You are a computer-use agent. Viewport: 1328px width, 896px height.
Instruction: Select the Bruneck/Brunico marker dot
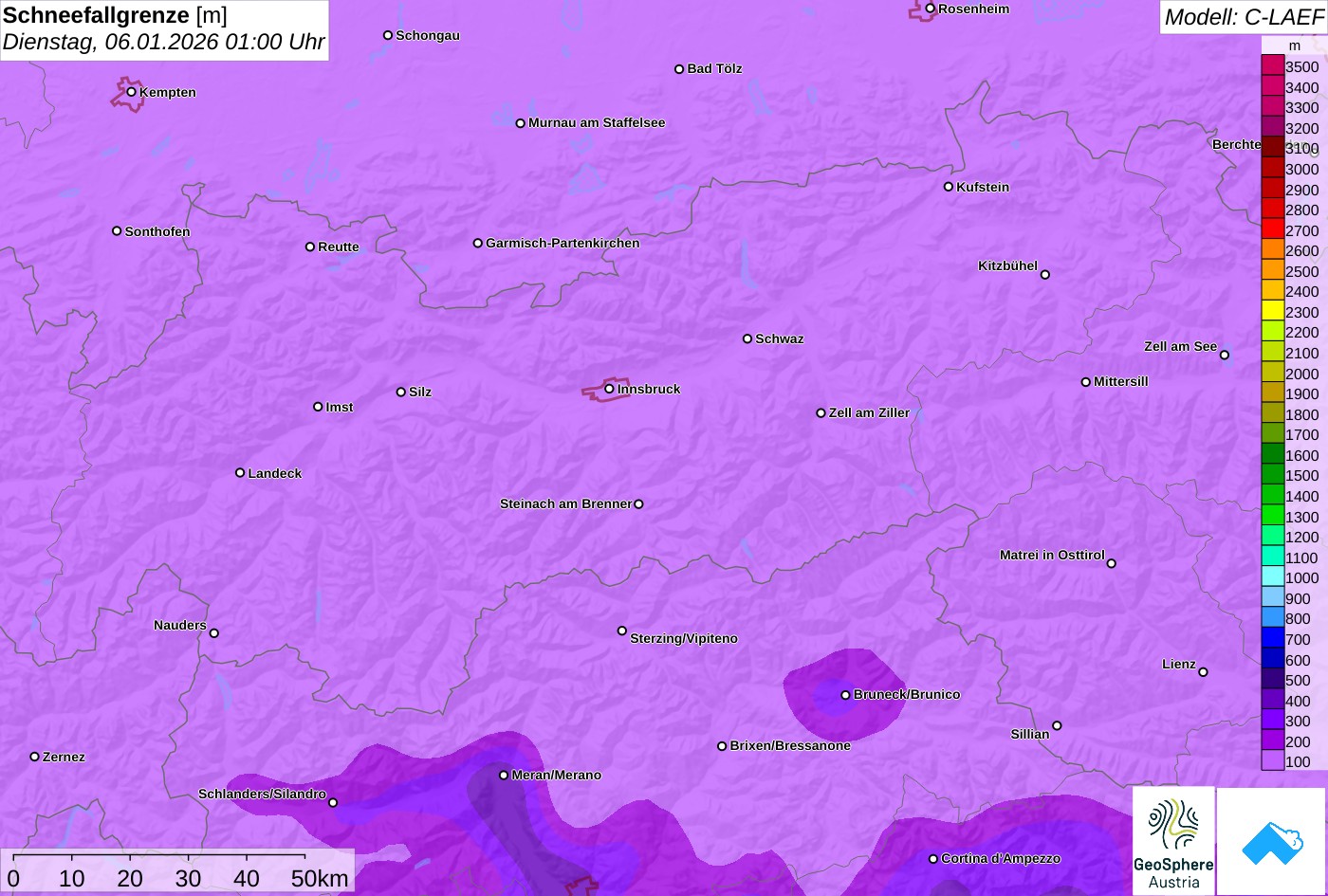(x=845, y=695)
